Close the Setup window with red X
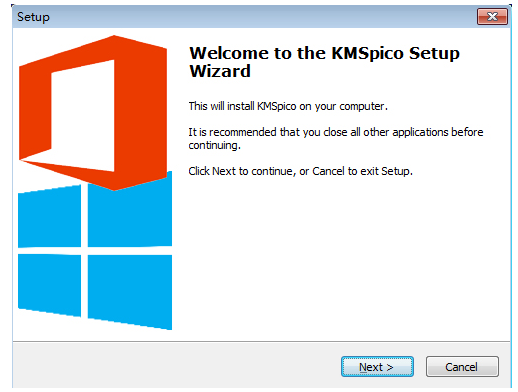This screenshot has height=392, width=518. pos(492,16)
